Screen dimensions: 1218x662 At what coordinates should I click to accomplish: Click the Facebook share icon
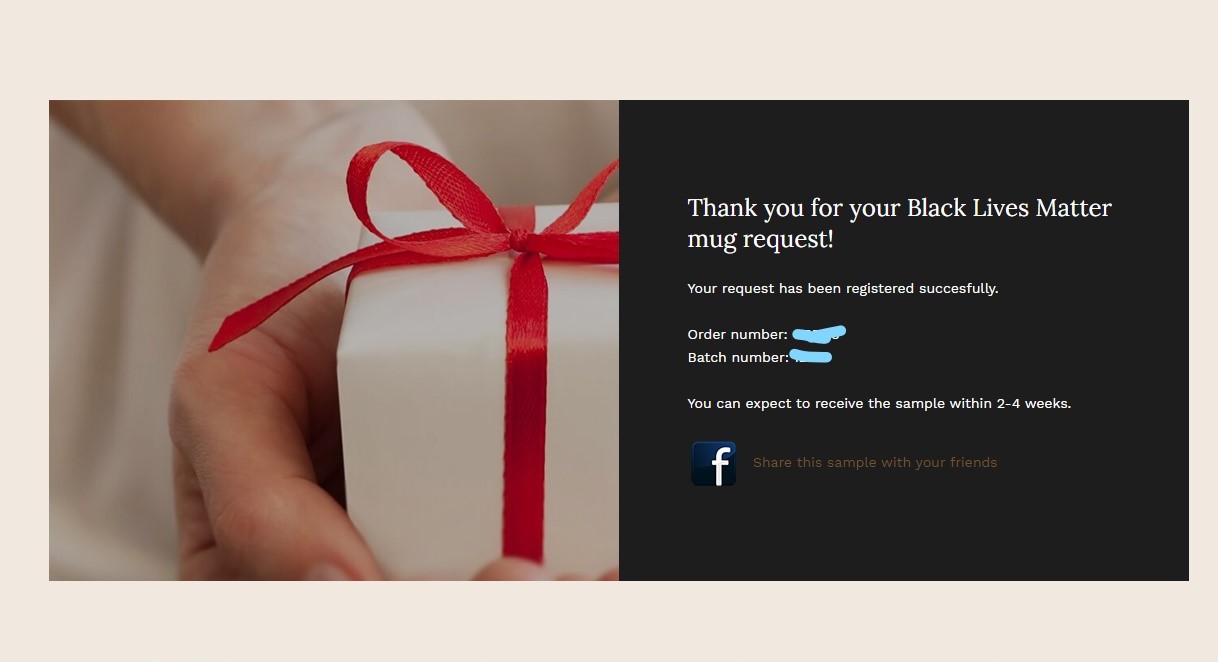pos(714,464)
